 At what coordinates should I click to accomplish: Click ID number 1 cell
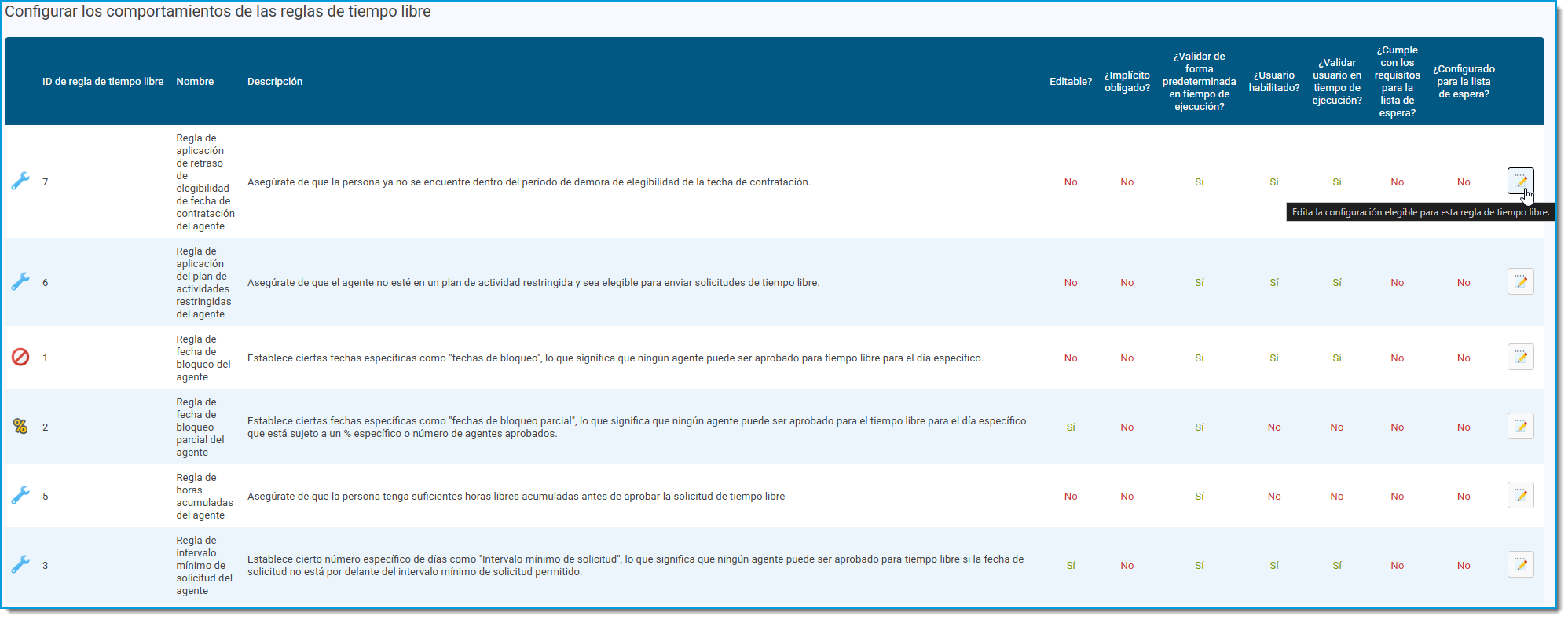[x=46, y=358]
